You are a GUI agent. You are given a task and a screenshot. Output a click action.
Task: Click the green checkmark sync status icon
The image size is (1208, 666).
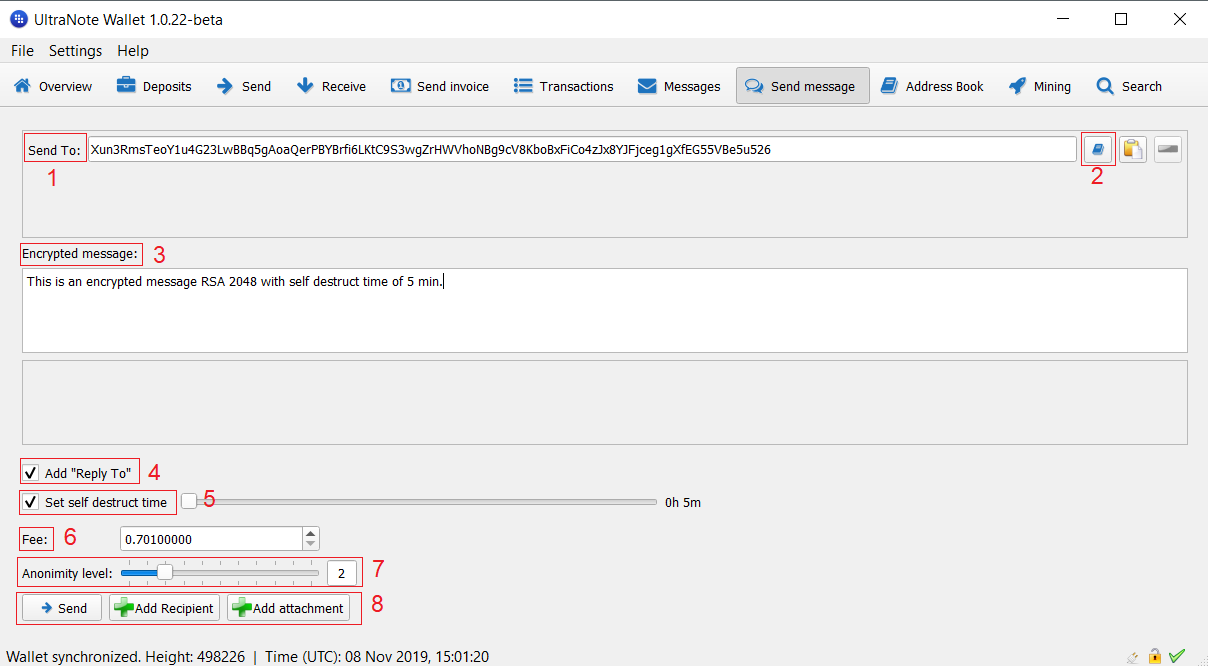click(1177, 656)
